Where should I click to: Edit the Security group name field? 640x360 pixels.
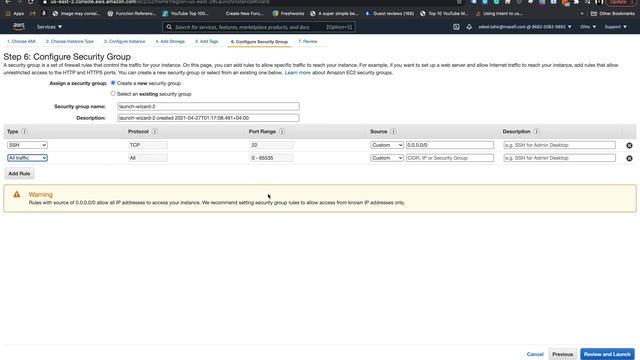pos(208,107)
